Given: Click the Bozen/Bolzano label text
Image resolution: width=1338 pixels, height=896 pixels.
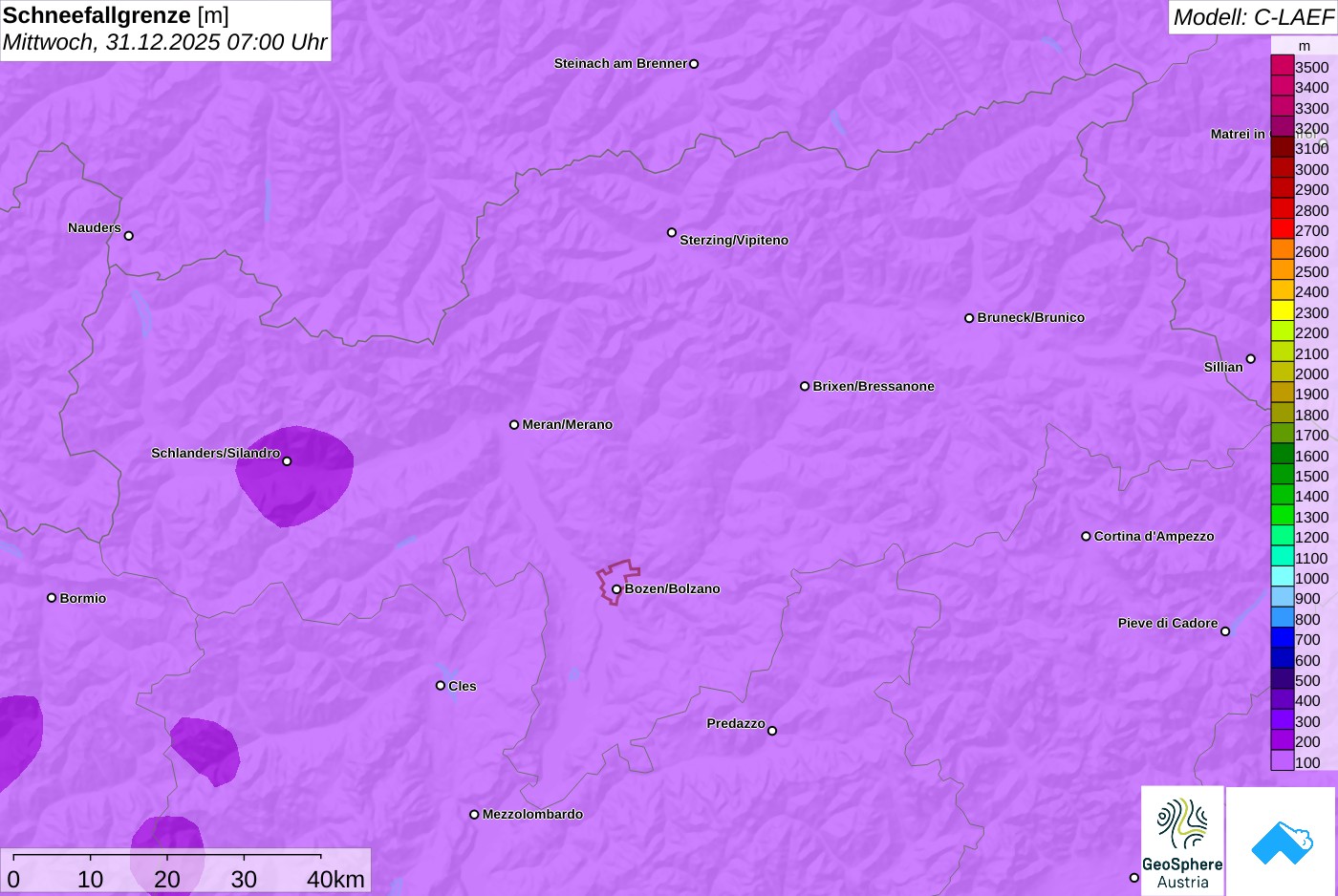Looking at the screenshot, I should tap(672, 588).
